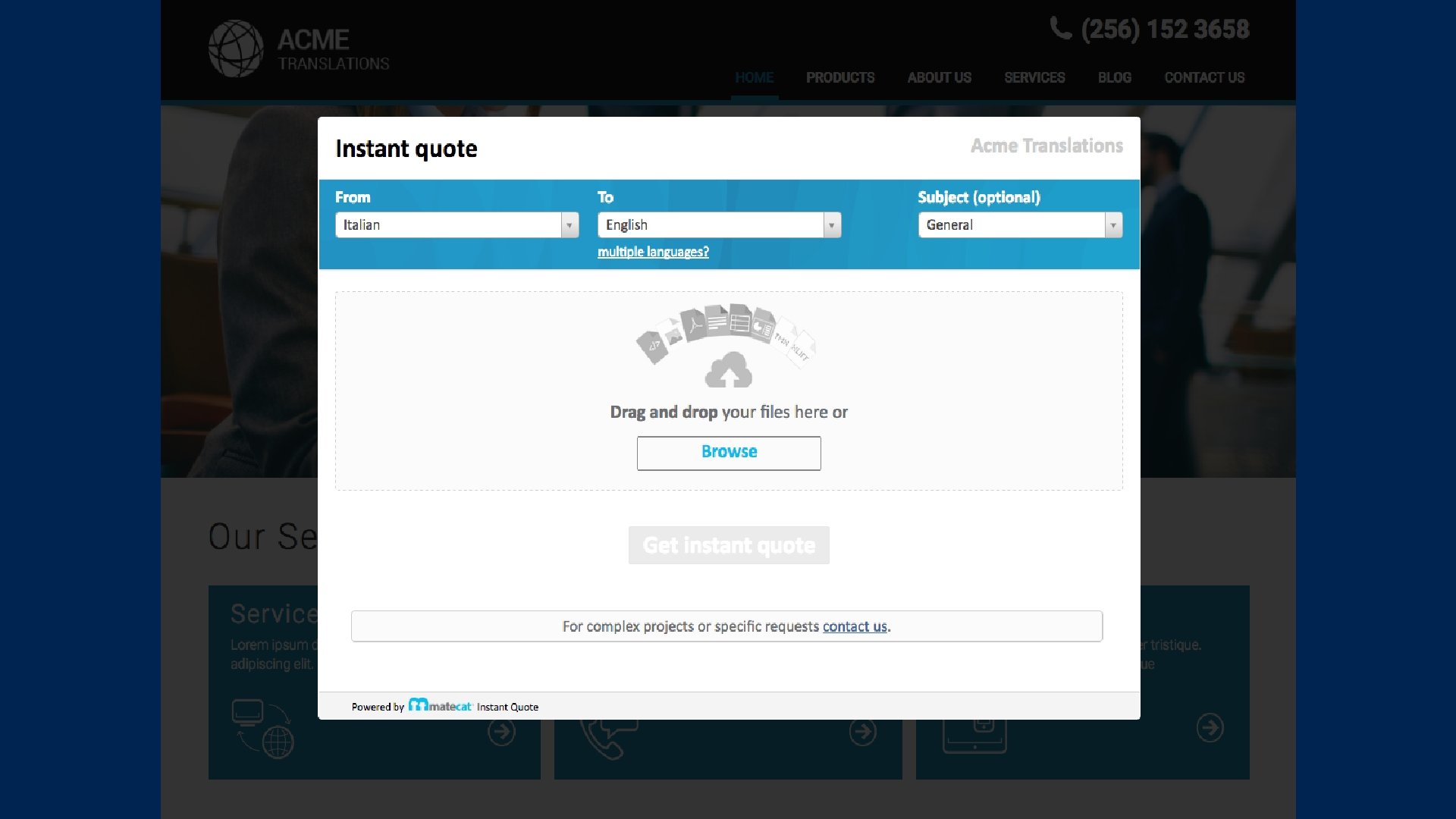1456x819 pixels.
Task: Click arrow circle on second service card
Action: [x=863, y=732]
